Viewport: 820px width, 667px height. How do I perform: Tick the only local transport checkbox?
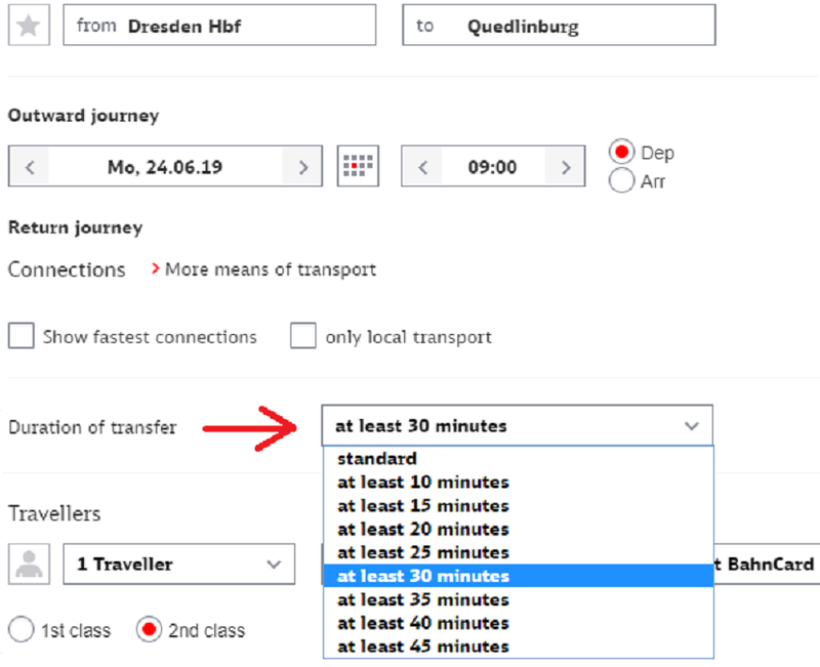(x=303, y=337)
